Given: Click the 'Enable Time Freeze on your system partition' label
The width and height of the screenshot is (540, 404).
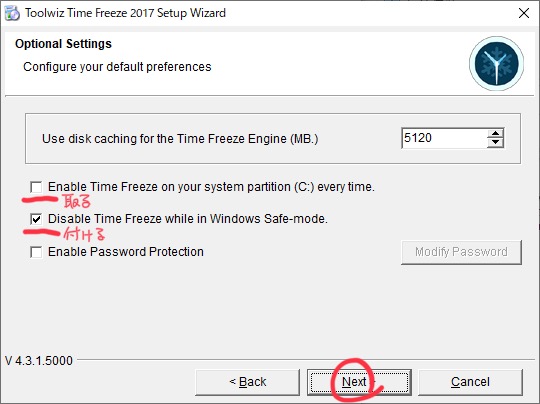Looking at the screenshot, I should point(211,187).
